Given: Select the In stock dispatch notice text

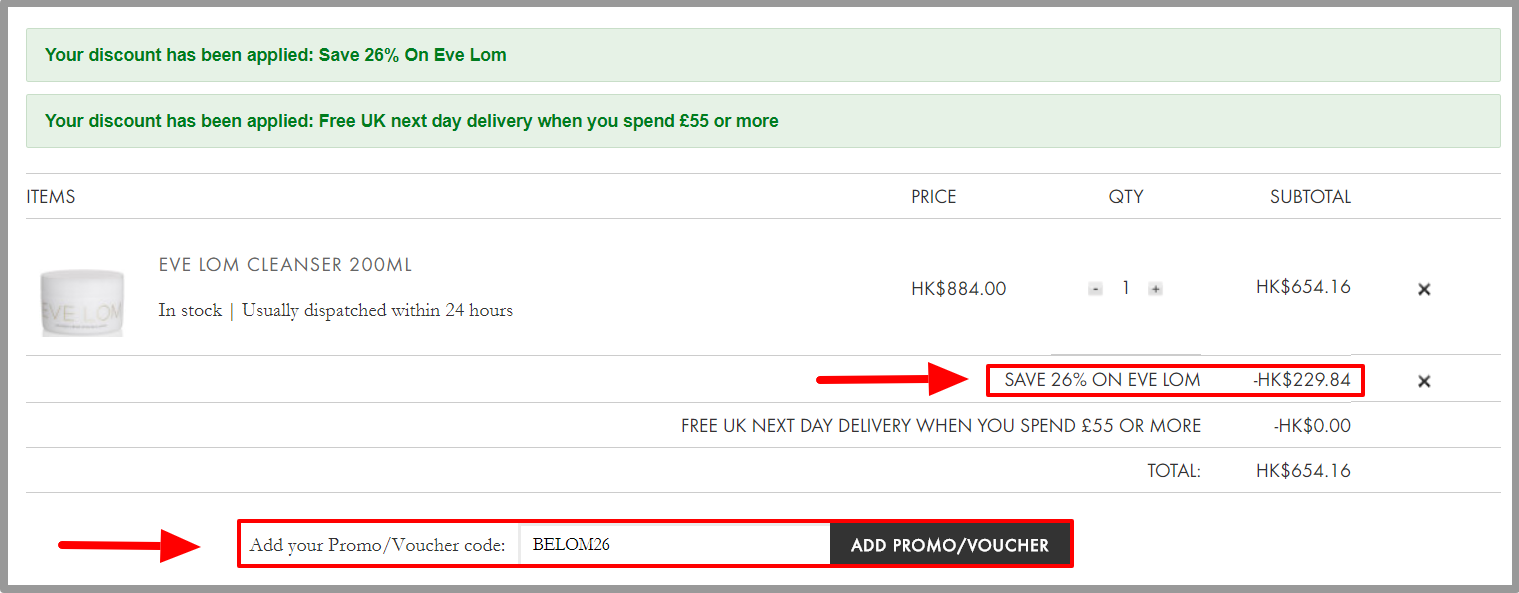Looking at the screenshot, I should [335, 310].
